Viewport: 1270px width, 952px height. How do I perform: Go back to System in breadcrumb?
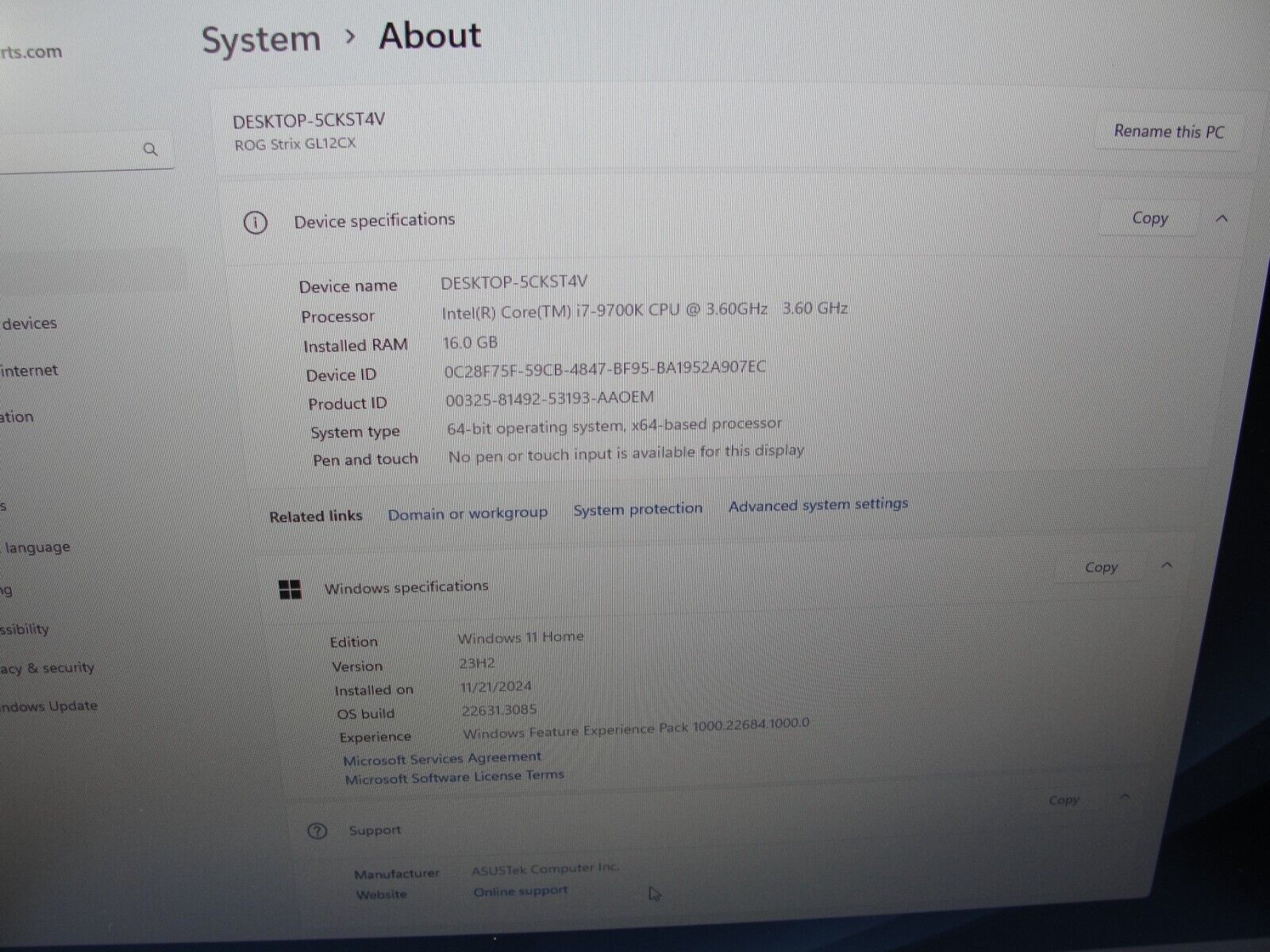[x=261, y=40]
